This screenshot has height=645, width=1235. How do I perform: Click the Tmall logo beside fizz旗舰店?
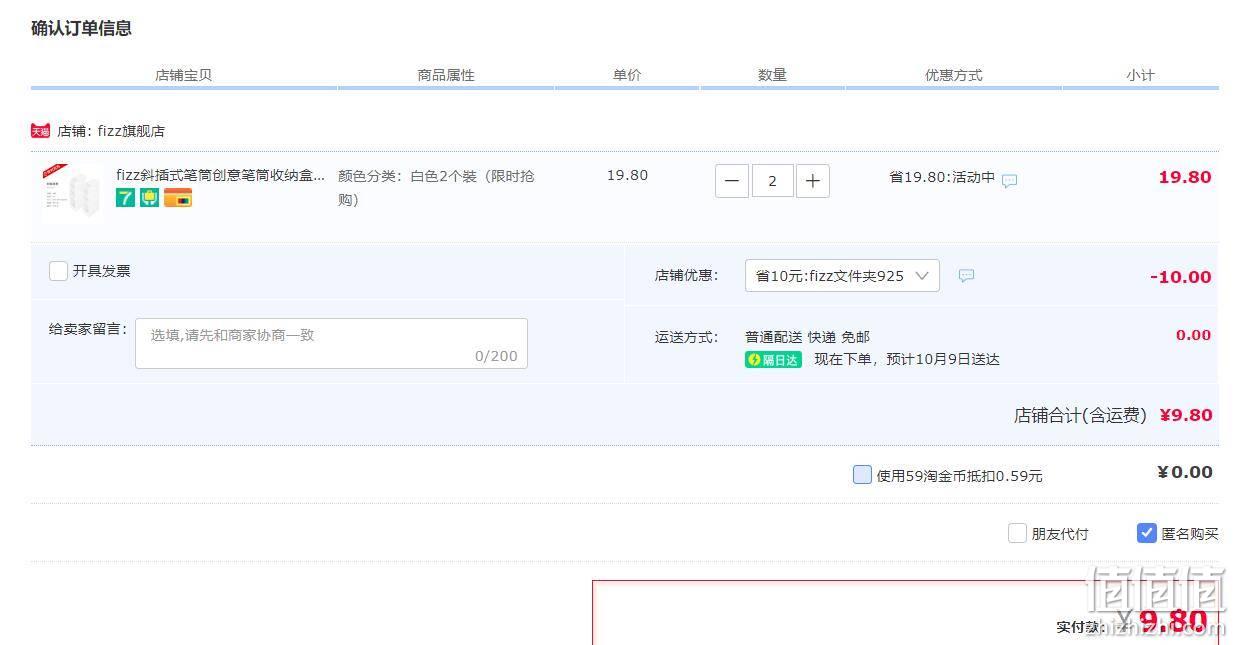pyautogui.click(x=40, y=131)
